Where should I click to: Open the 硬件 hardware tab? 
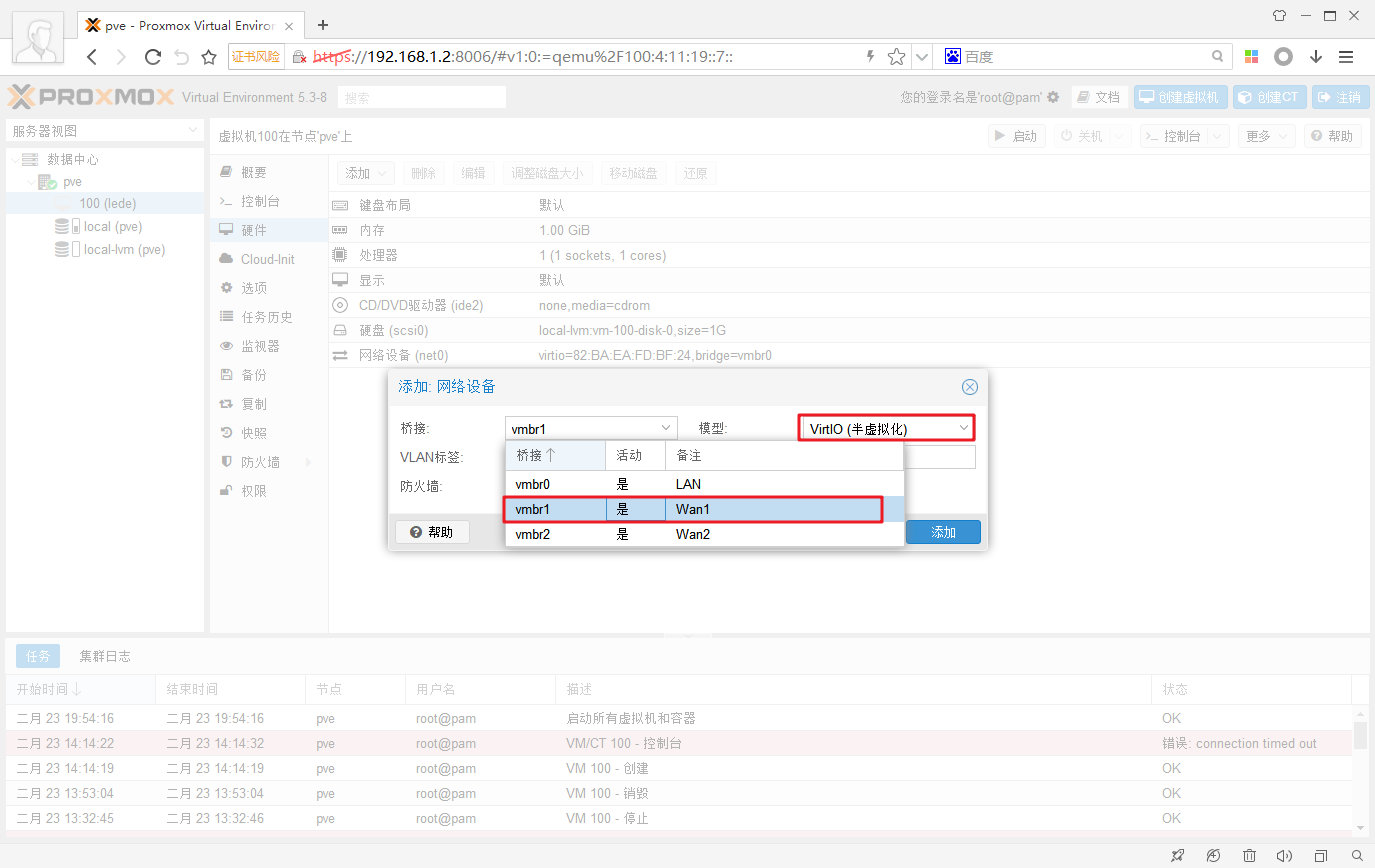coord(270,230)
